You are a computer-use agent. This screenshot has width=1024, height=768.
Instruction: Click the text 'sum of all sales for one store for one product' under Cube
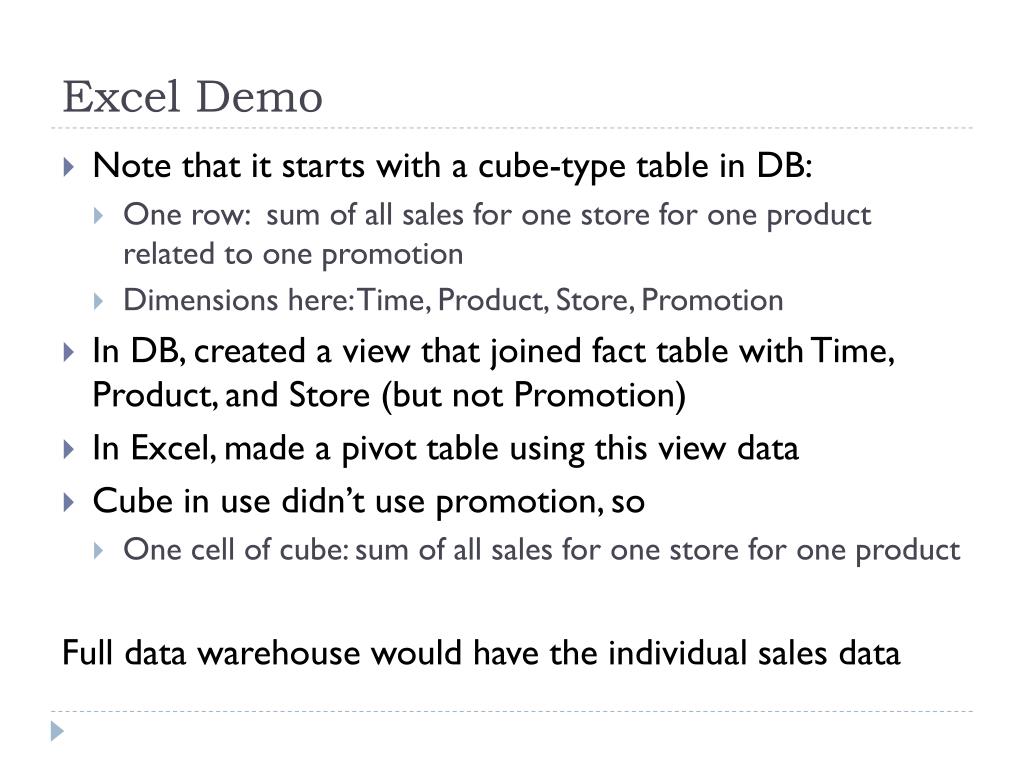(658, 550)
